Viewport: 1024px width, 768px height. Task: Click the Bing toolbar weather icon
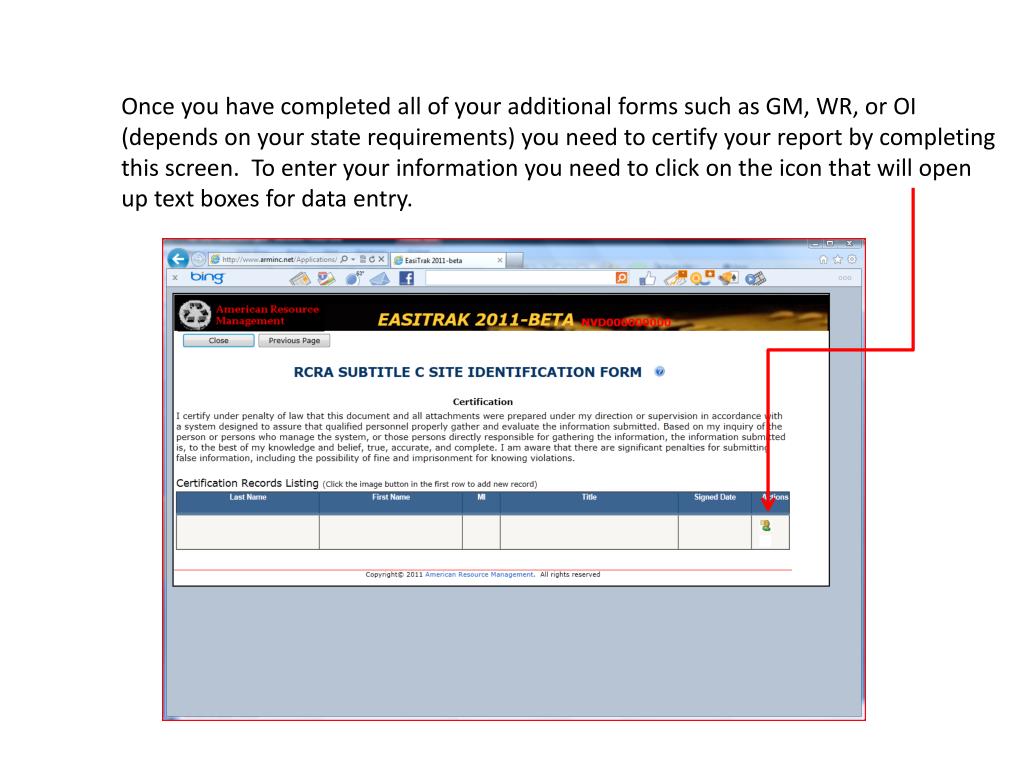[354, 278]
